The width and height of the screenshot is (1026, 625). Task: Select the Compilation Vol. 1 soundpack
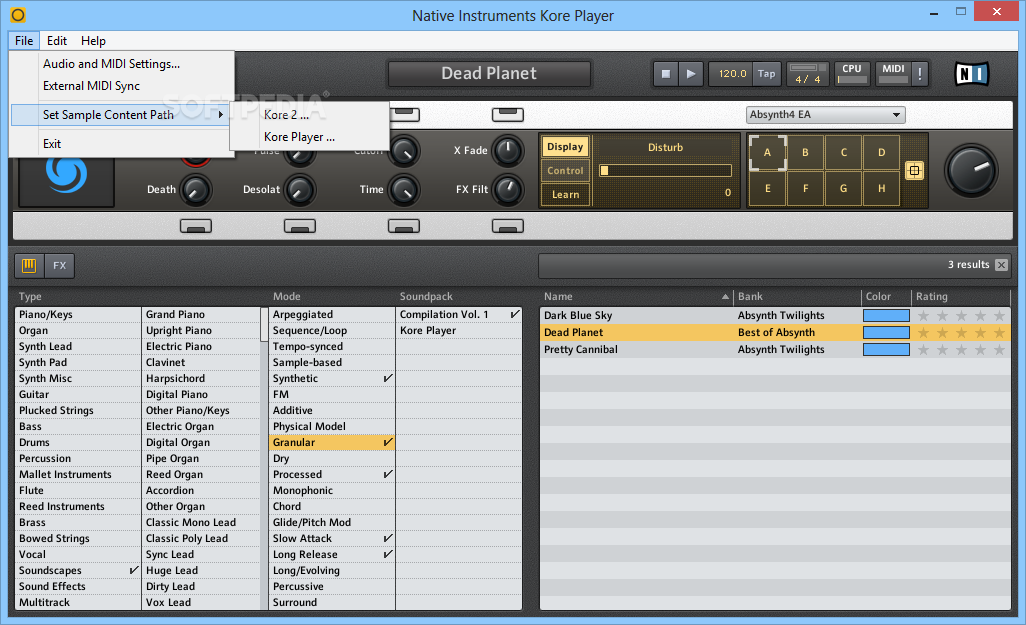pyautogui.click(x=459, y=315)
